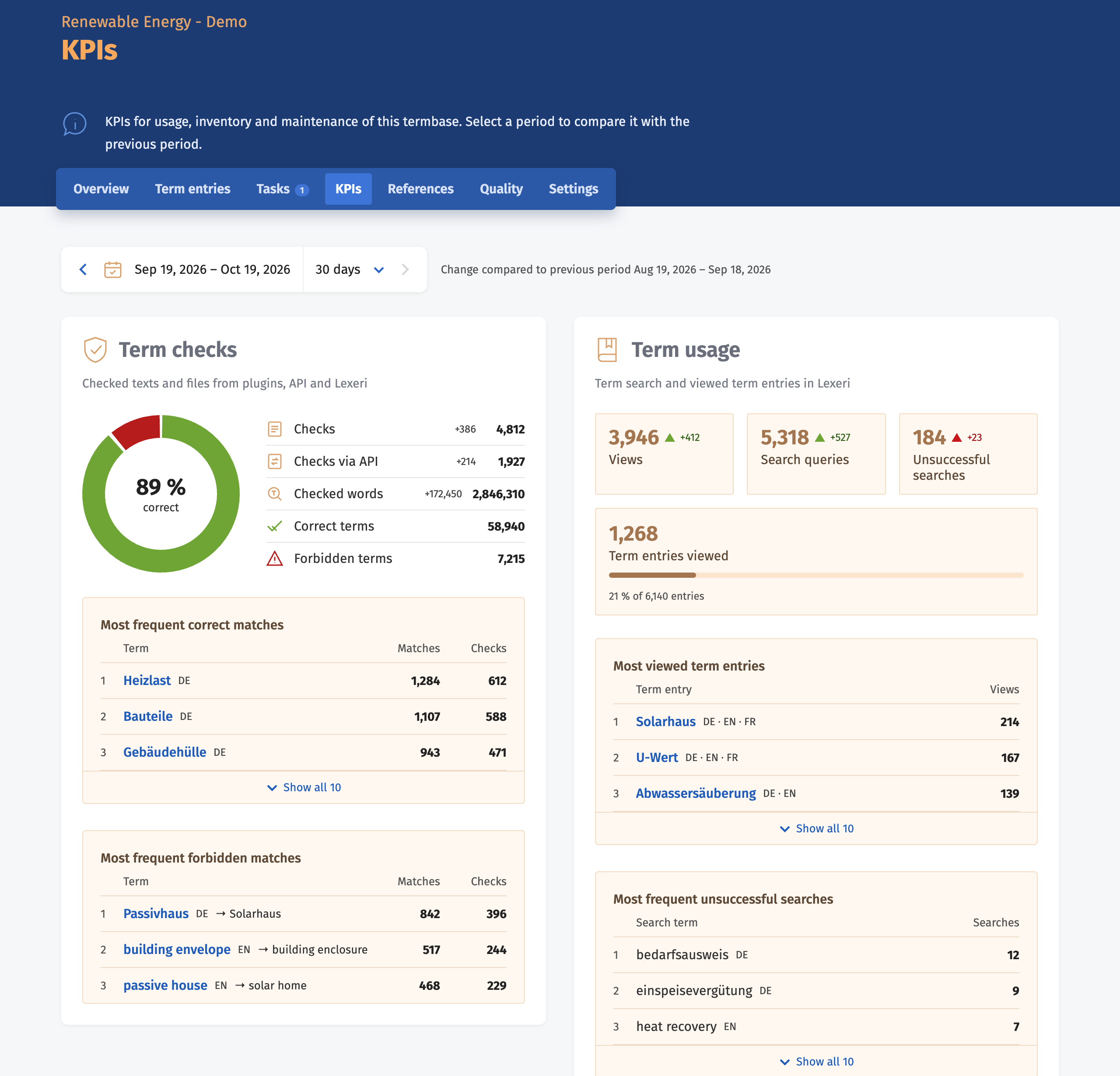Go to previous period arrow
Screen dimensions: 1120x1076
(x=84, y=269)
